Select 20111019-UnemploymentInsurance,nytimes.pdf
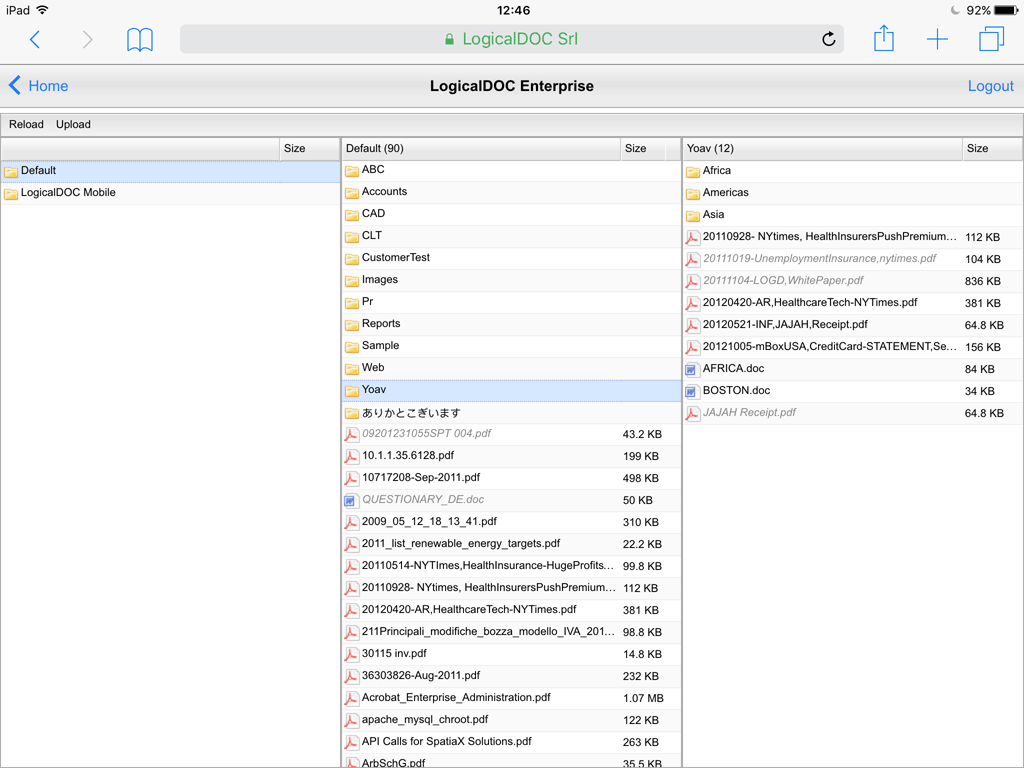Image resolution: width=1024 pixels, height=768 pixels. click(x=852, y=259)
